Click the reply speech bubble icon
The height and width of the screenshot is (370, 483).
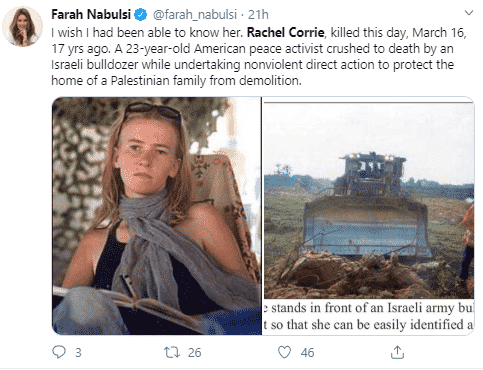tap(59, 352)
